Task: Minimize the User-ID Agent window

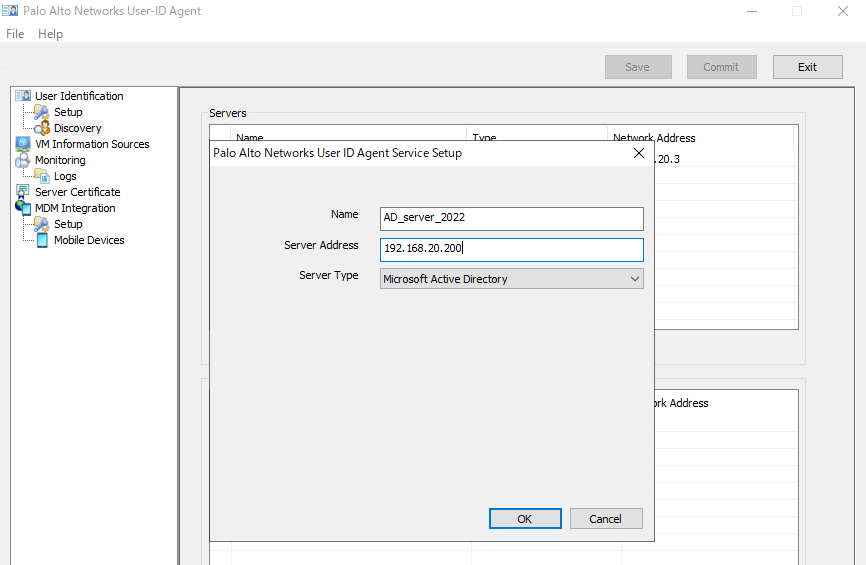Action: pos(752,11)
